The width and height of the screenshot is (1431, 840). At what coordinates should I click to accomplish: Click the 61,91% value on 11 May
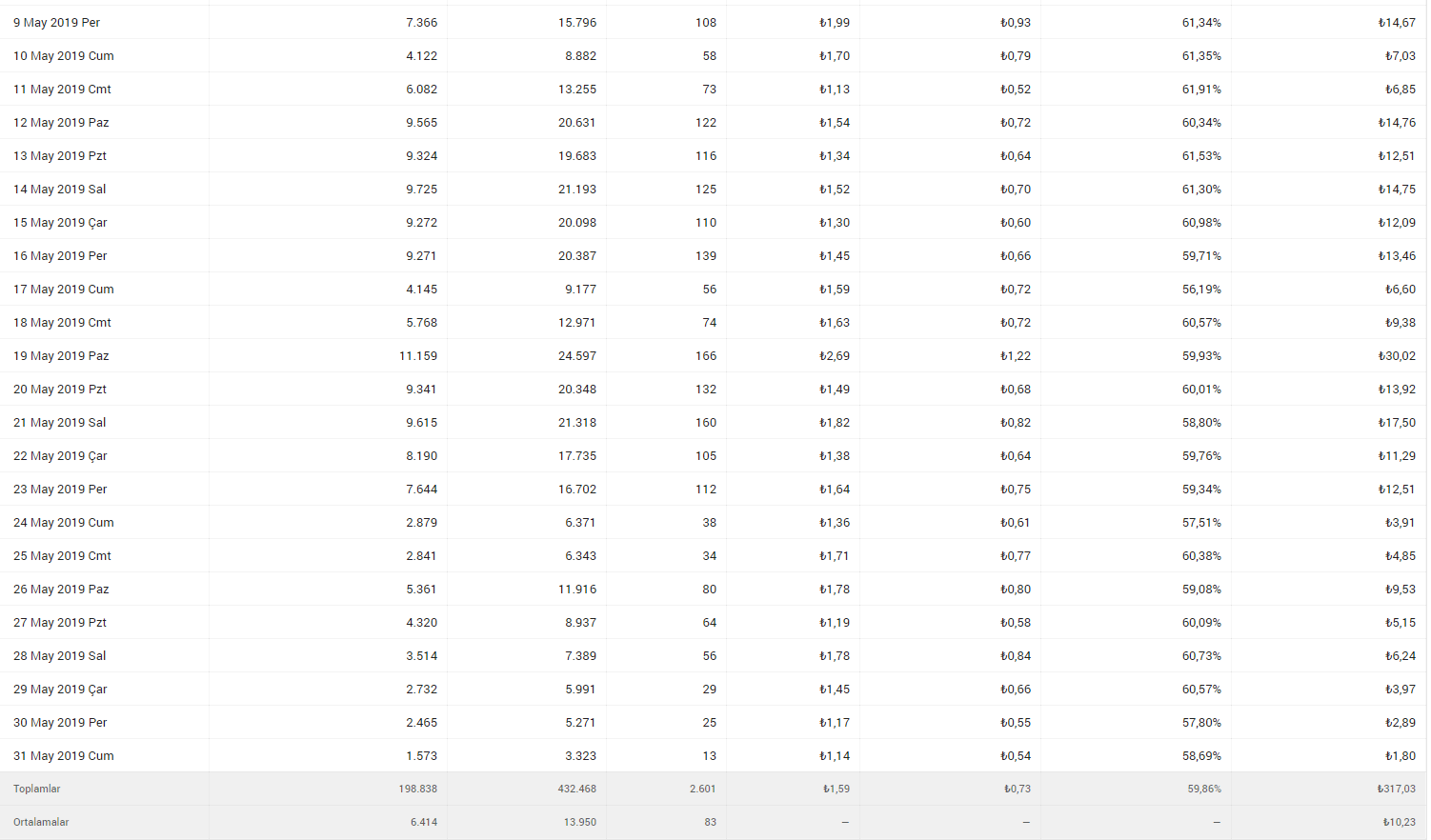tap(1201, 90)
